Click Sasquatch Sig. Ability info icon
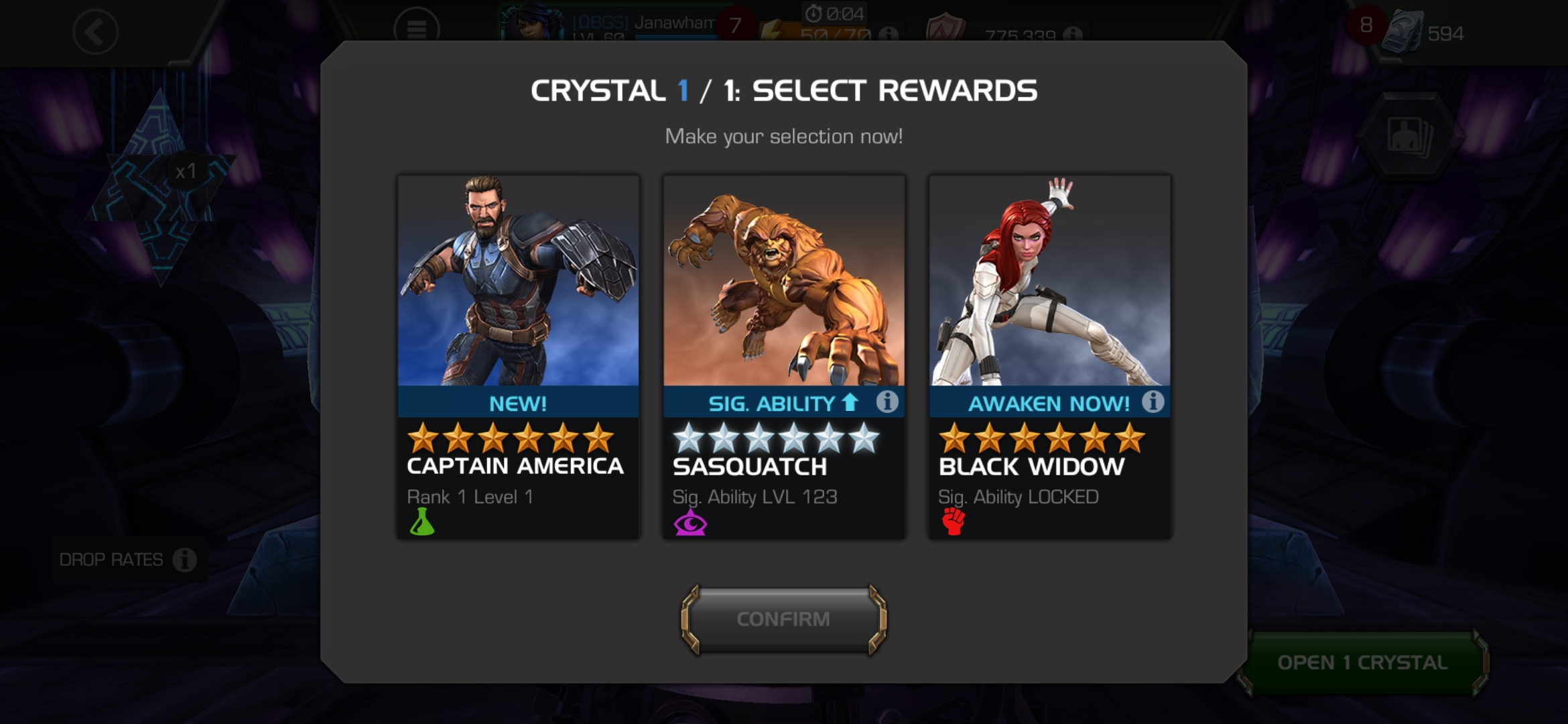Screen dimensions: 1568x724 pos(887,402)
